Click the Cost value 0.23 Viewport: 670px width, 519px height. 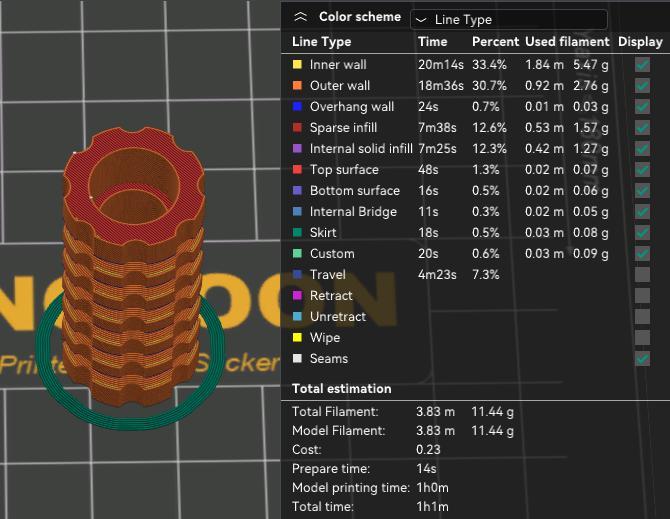pyautogui.click(x=428, y=449)
